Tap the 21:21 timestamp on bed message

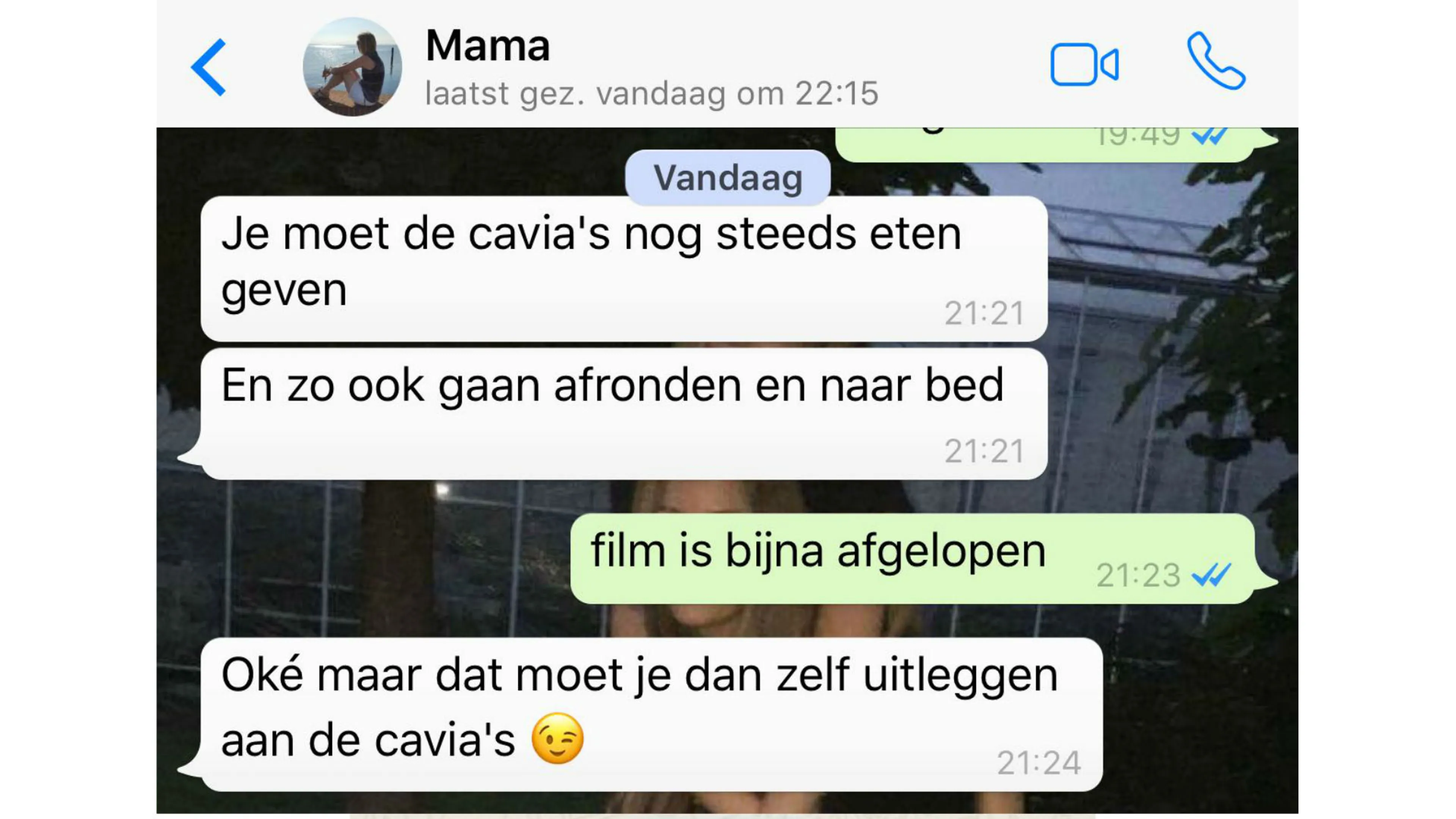point(985,451)
